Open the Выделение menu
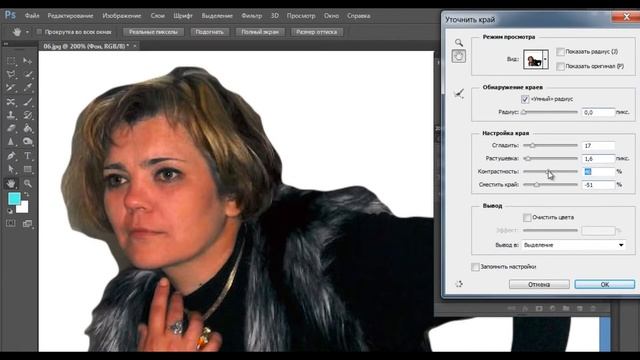The height and width of the screenshot is (360, 640). [217, 16]
